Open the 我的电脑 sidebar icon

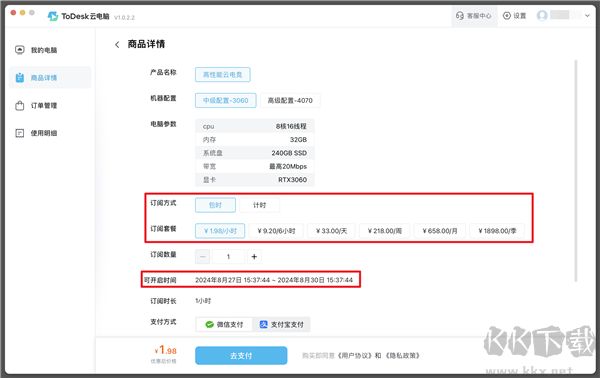[20, 50]
